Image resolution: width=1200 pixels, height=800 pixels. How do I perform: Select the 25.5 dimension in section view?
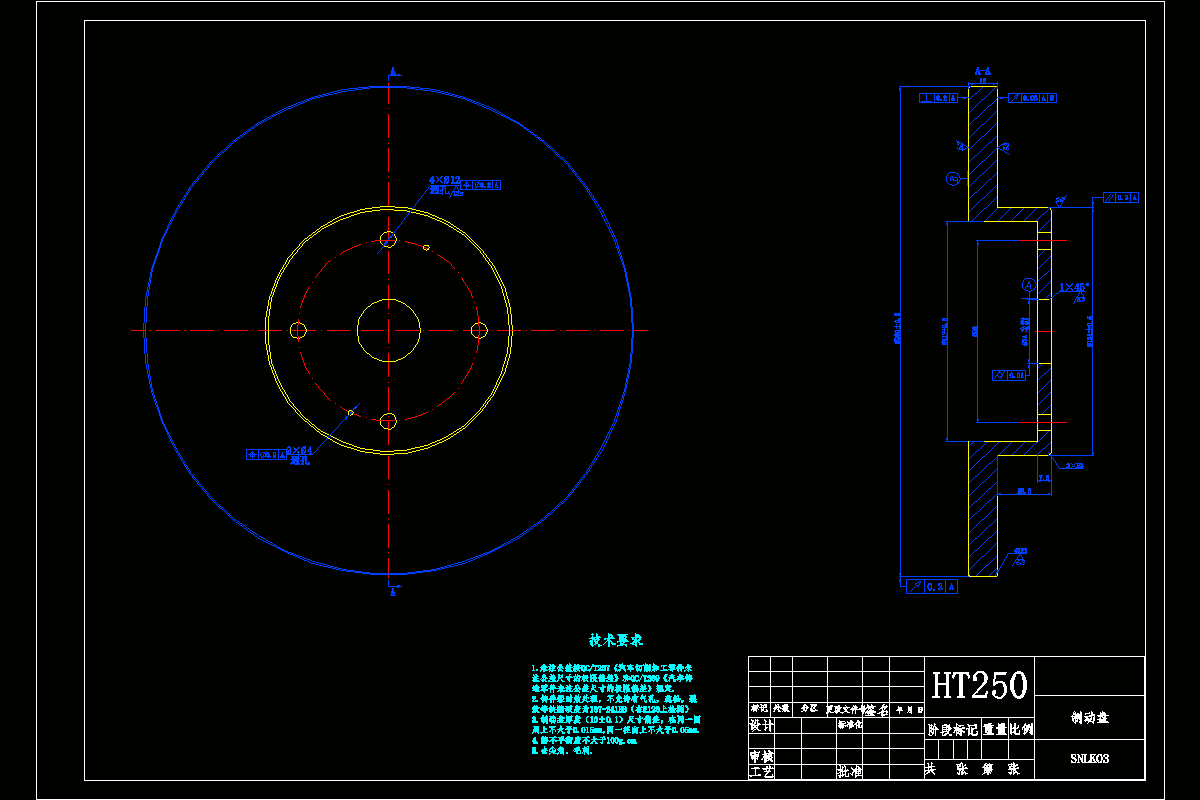(1024, 491)
